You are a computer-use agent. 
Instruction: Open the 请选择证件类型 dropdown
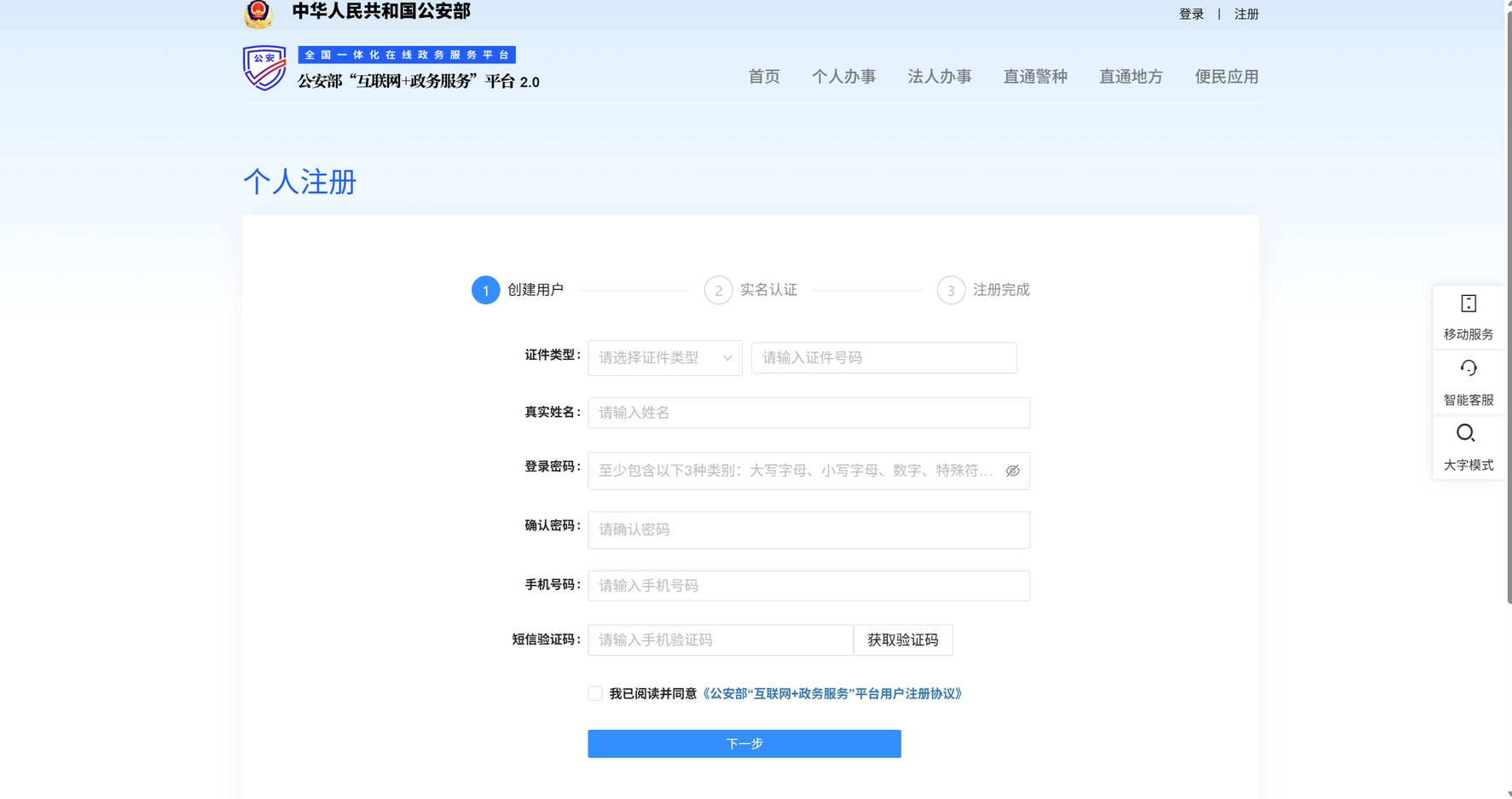[664, 357]
